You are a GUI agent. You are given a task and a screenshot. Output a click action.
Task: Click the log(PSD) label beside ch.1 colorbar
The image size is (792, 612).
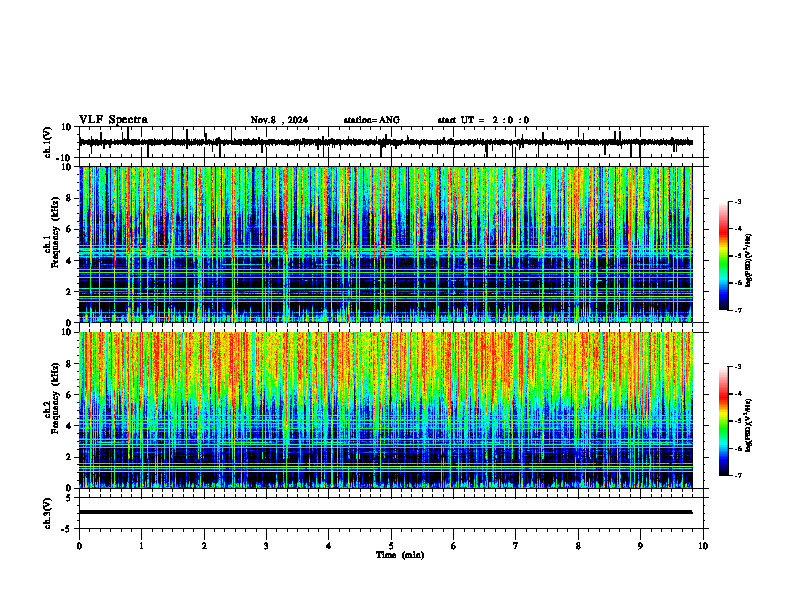click(748, 261)
